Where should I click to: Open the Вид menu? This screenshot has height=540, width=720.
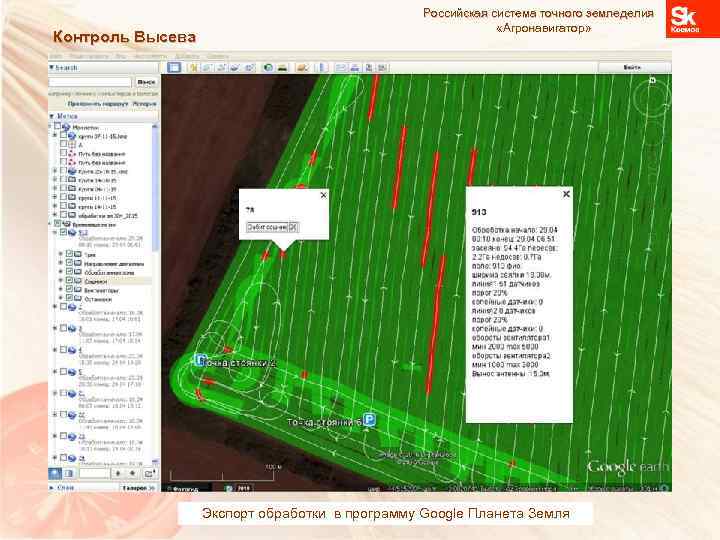coord(121,56)
